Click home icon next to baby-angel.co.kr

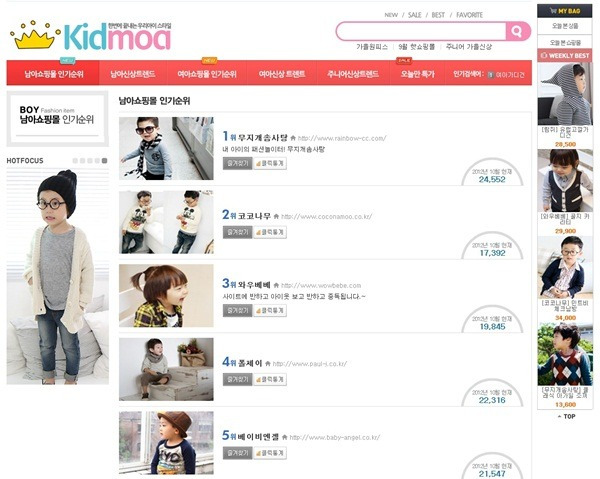click(x=284, y=437)
